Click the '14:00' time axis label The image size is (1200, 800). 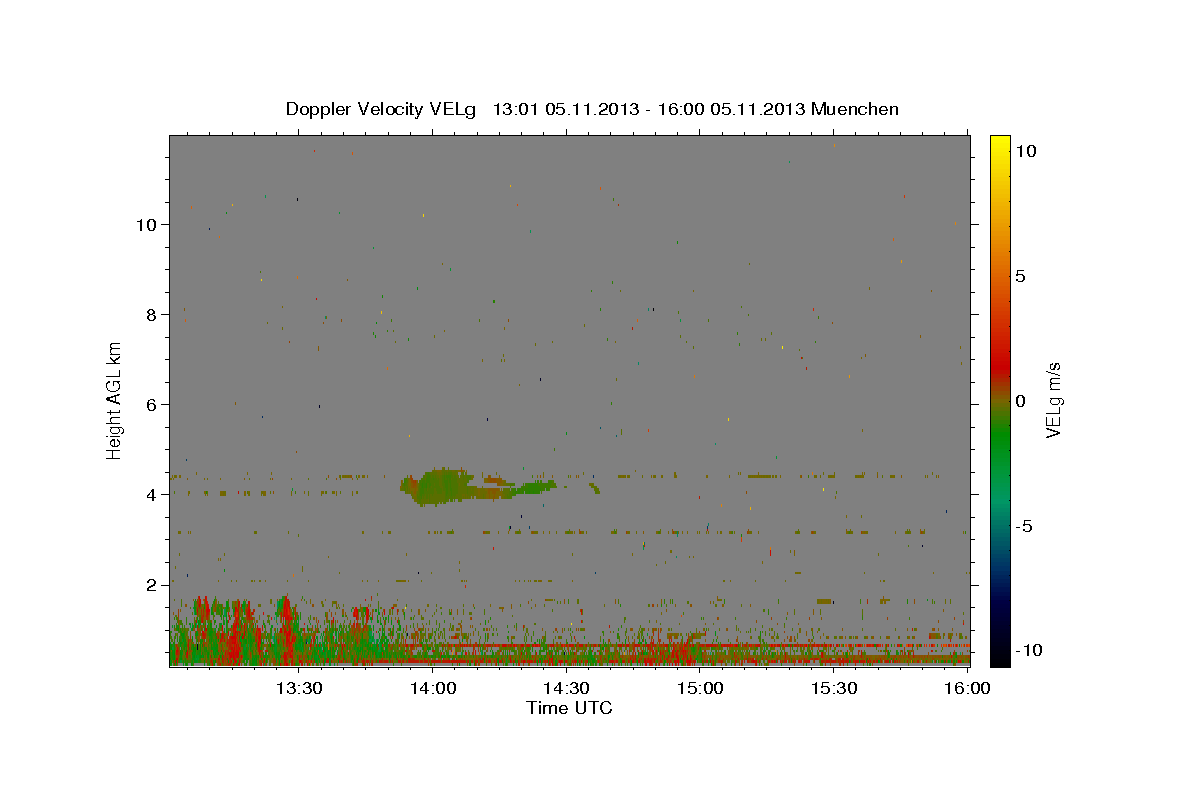(x=433, y=688)
